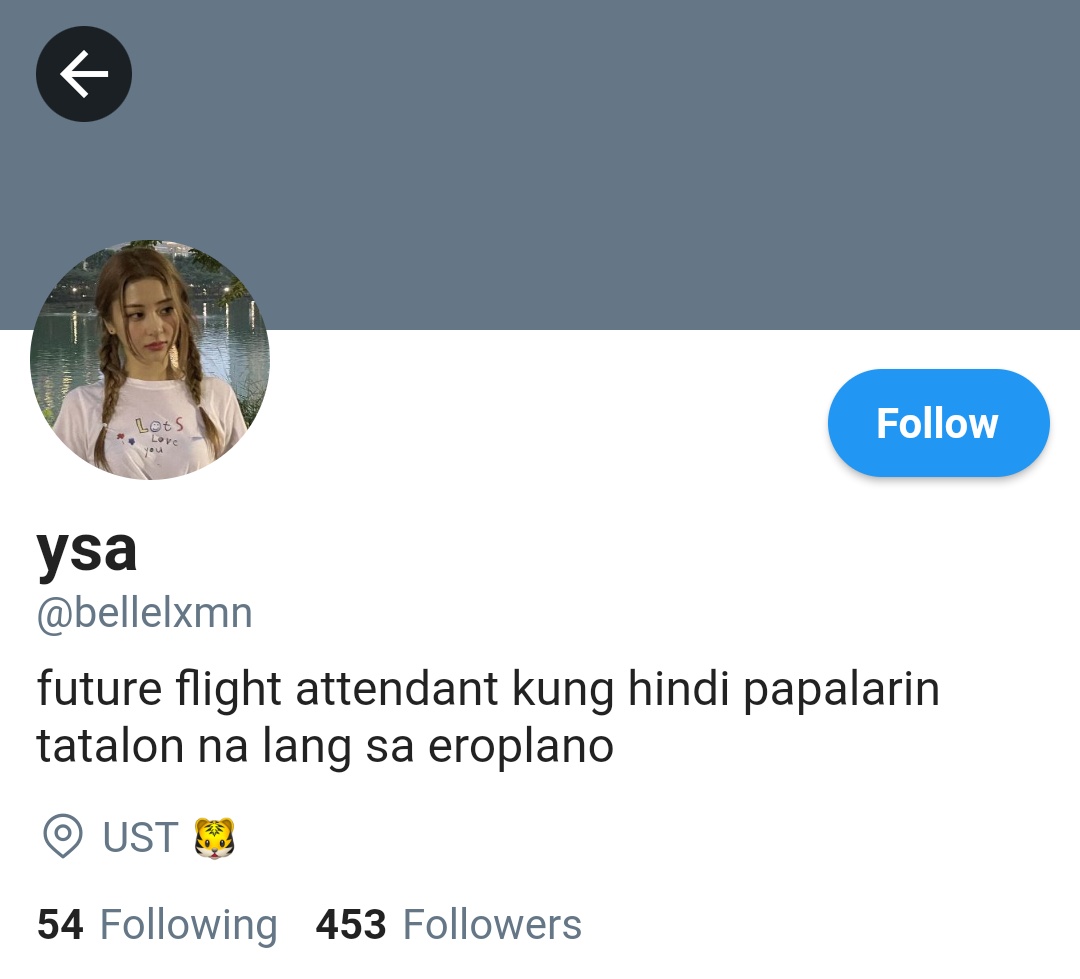The image size is (1080, 979).
Task: Select the UST location text
Action: coord(141,837)
